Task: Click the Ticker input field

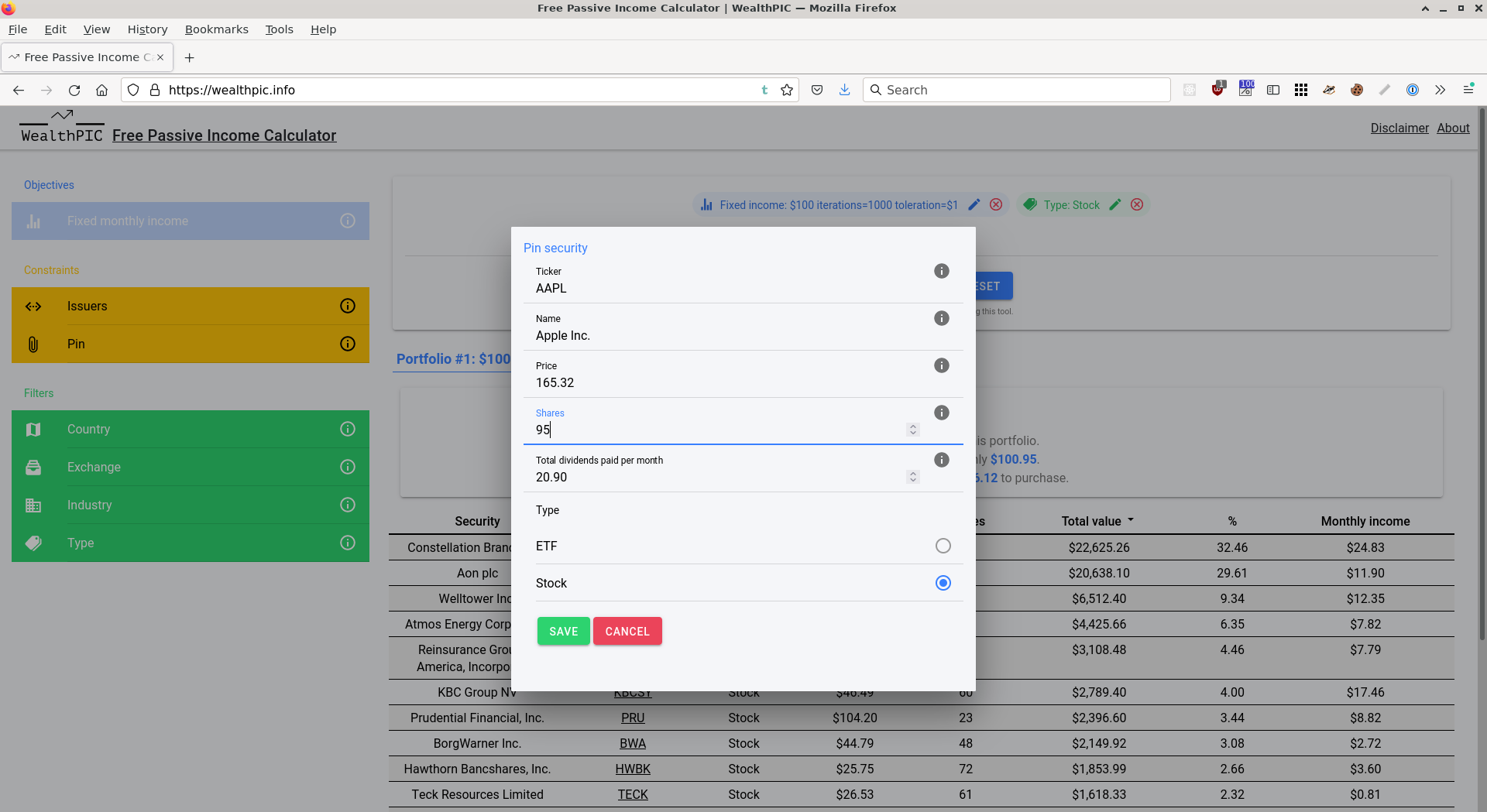Action: pyautogui.click(x=728, y=288)
